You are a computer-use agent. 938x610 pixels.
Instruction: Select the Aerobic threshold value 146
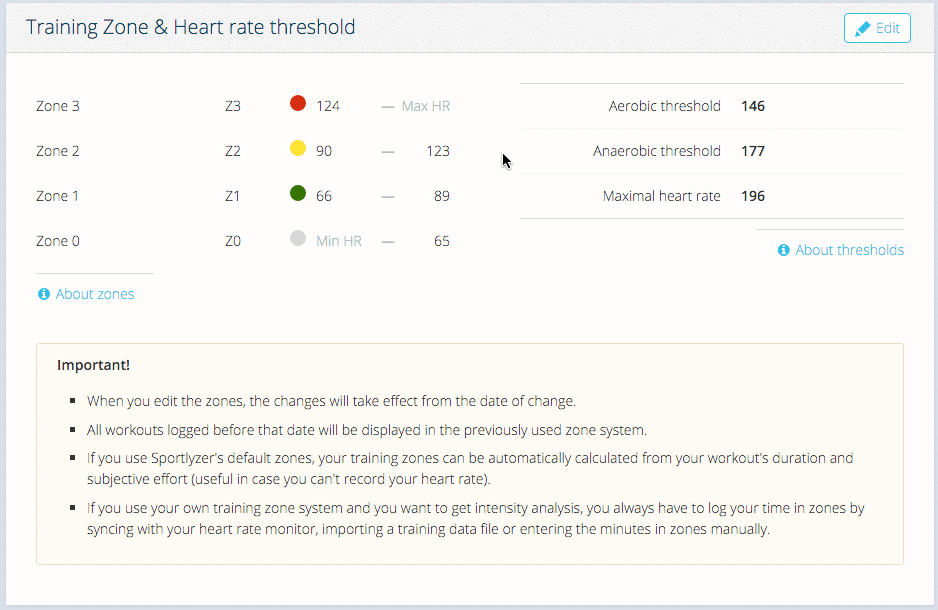(753, 106)
